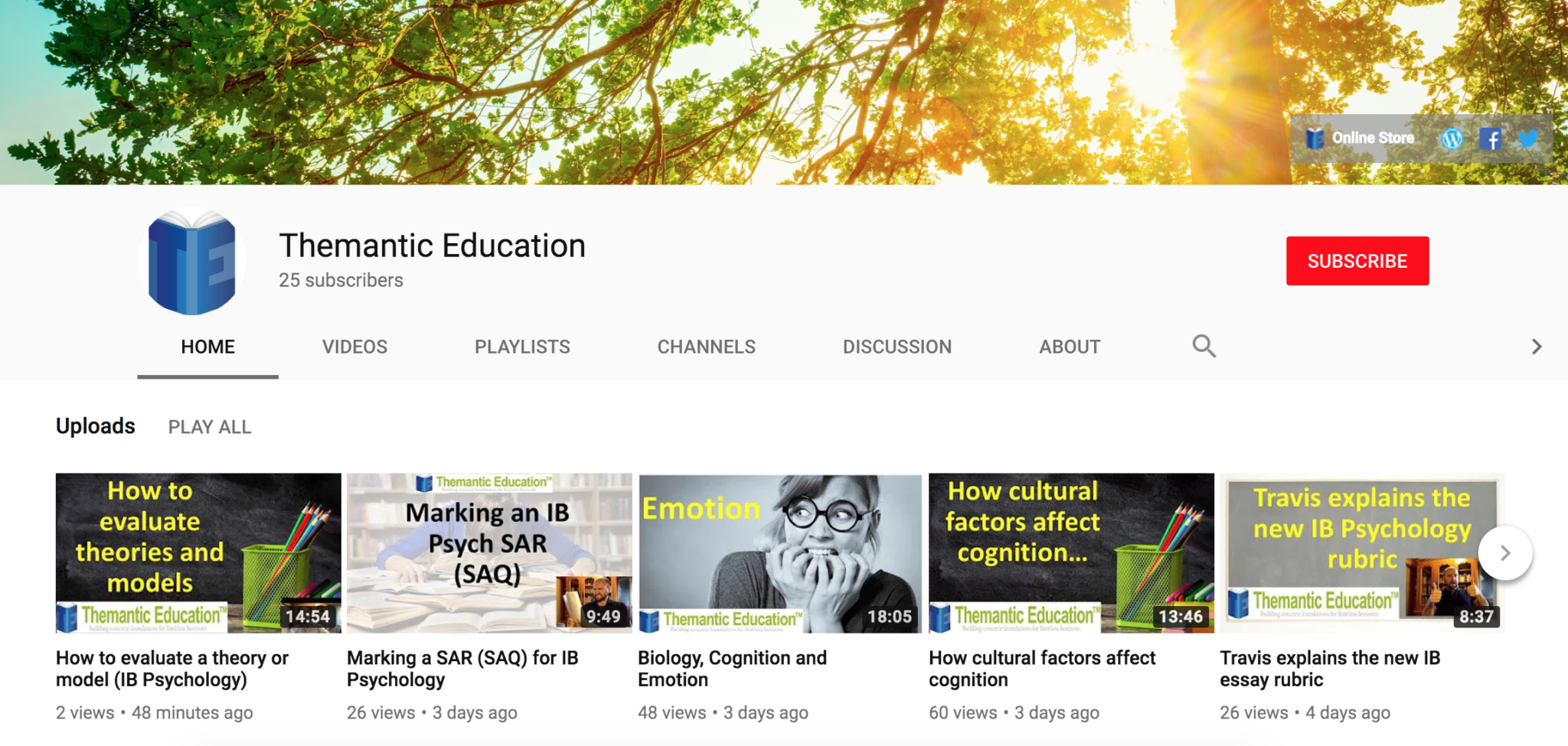Show next uploads with carousel arrow

(x=1505, y=552)
